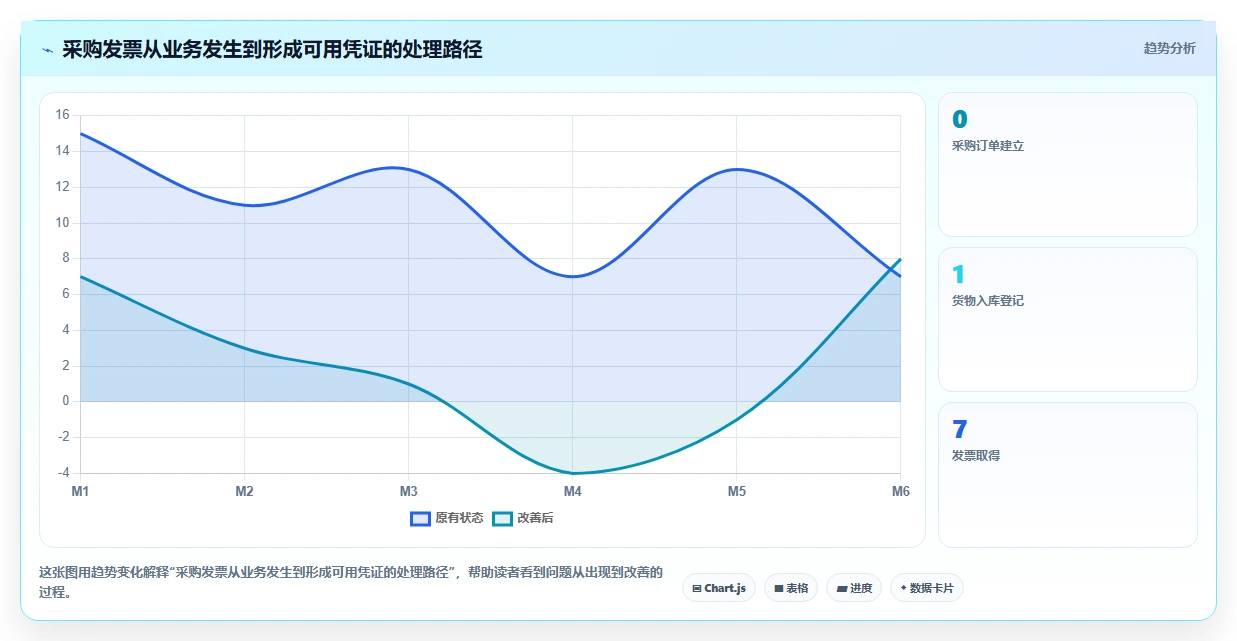This screenshot has height=641, width=1237.
Task: Click the M6 axis label
Action: [900, 491]
